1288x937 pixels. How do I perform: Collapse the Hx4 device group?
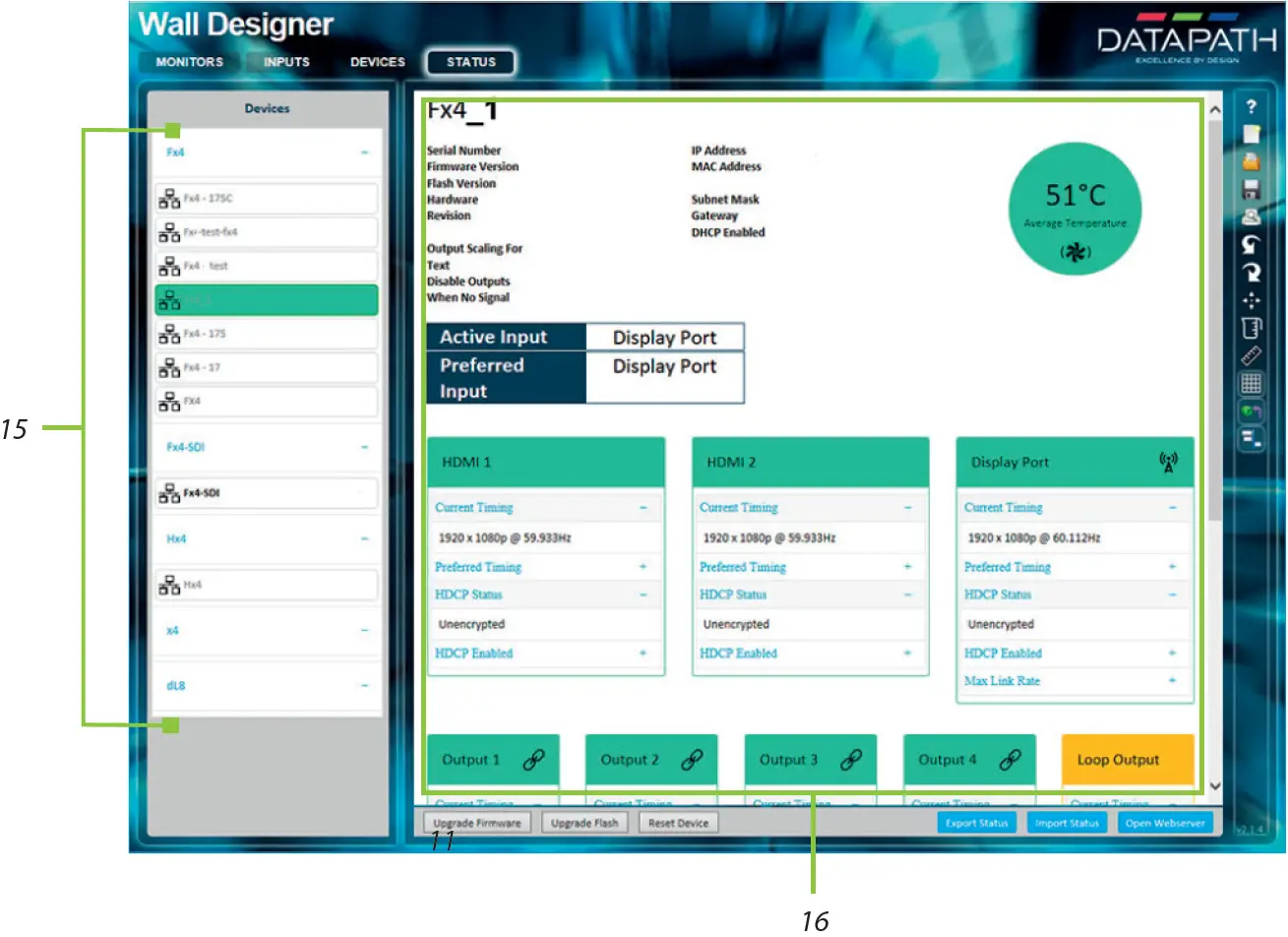click(364, 539)
